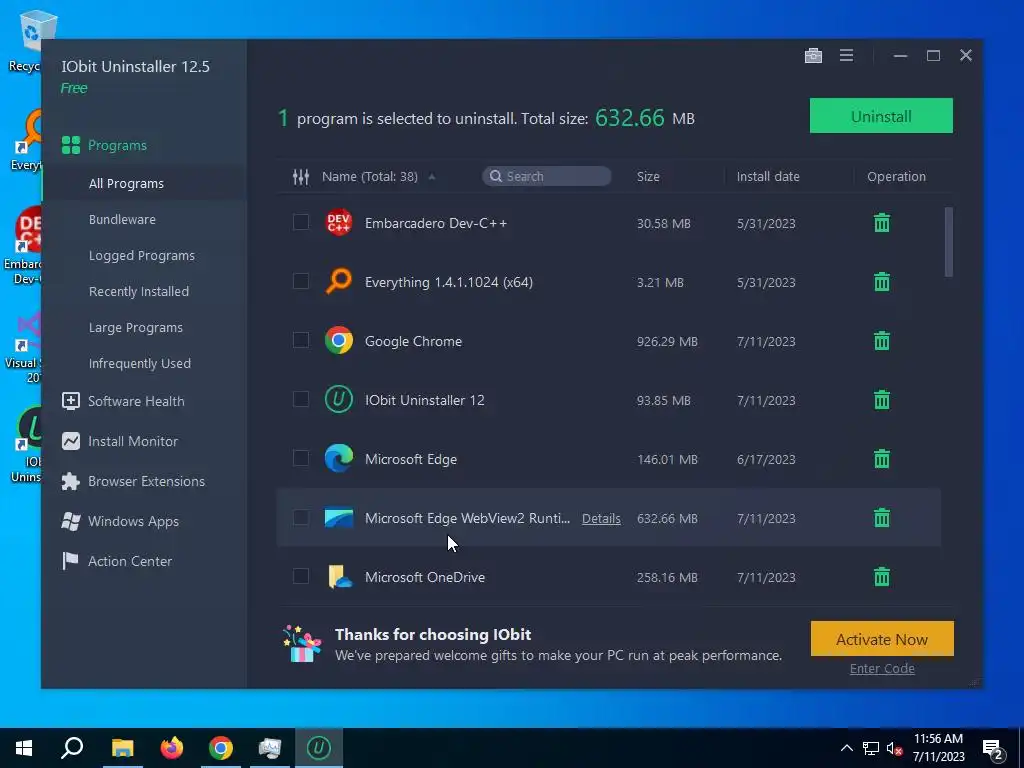This screenshot has height=768, width=1024.
Task: Delete Embarcadero Dev-C++ using its trash icon
Action: pyautogui.click(x=882, y=223)
